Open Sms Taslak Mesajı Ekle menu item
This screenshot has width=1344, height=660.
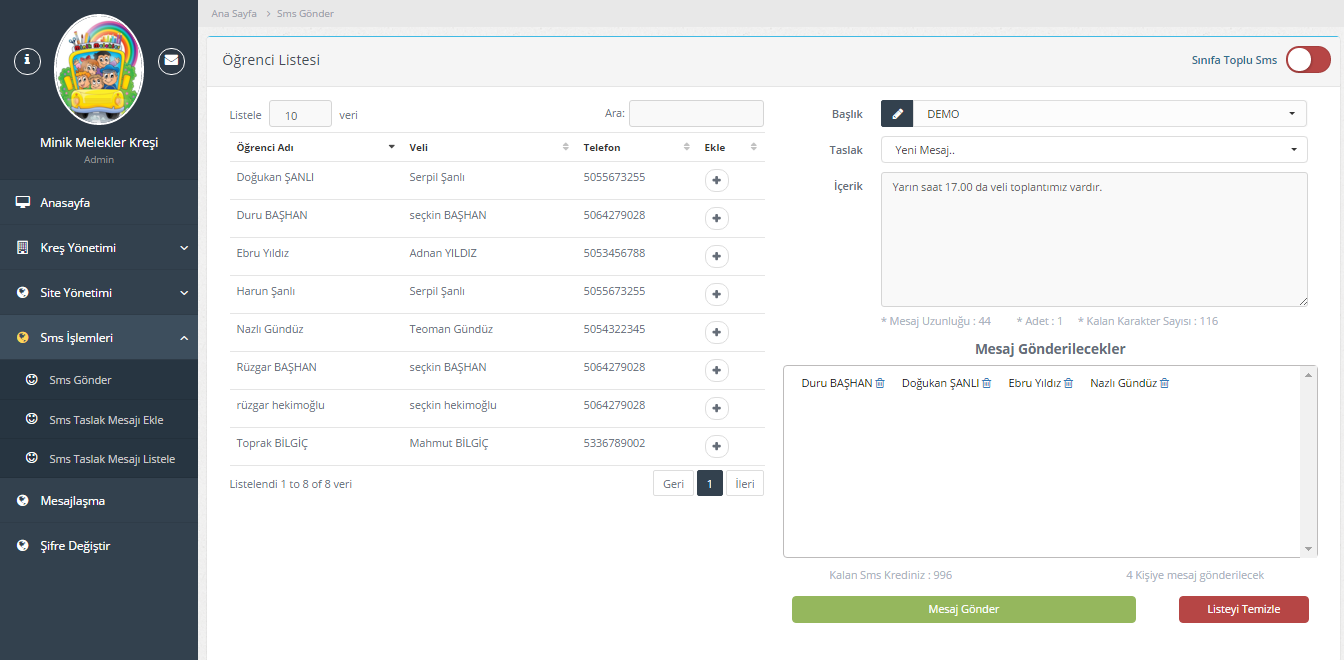[x=106, y=420]
